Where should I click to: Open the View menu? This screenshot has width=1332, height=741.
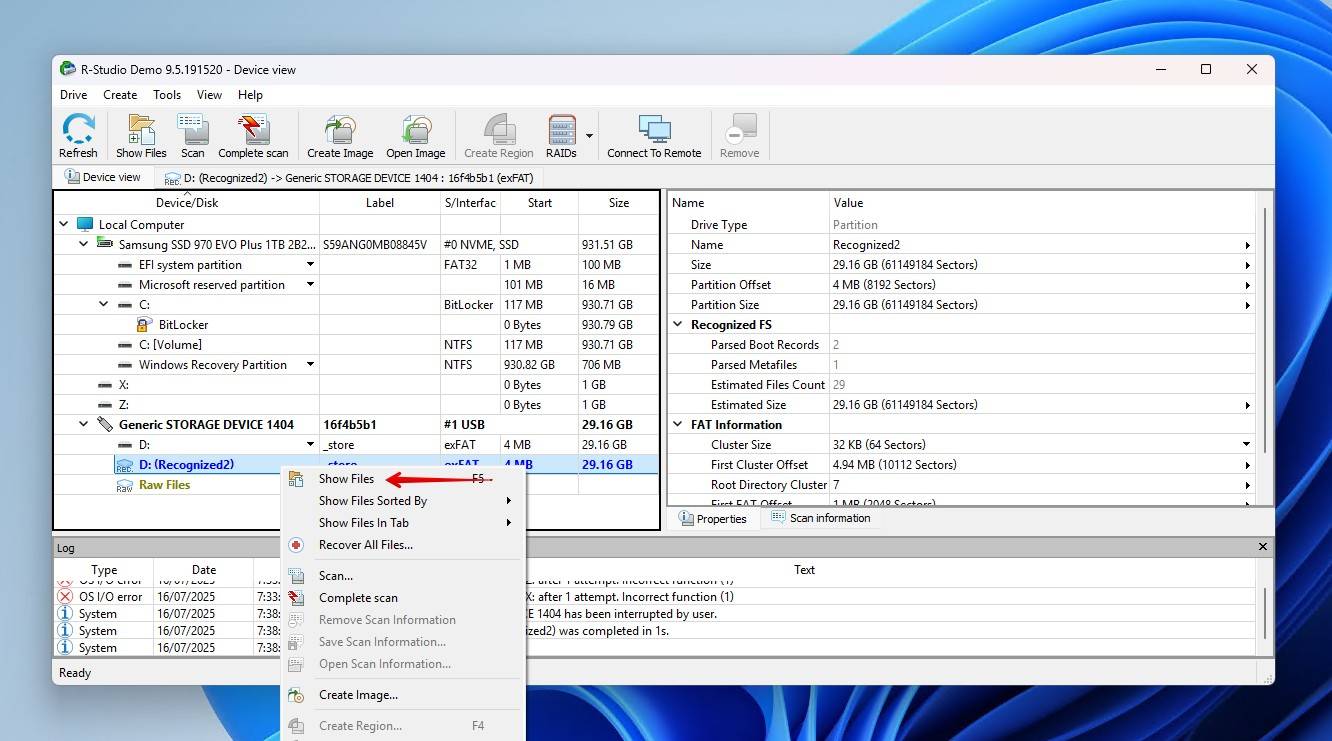point(209,95)
